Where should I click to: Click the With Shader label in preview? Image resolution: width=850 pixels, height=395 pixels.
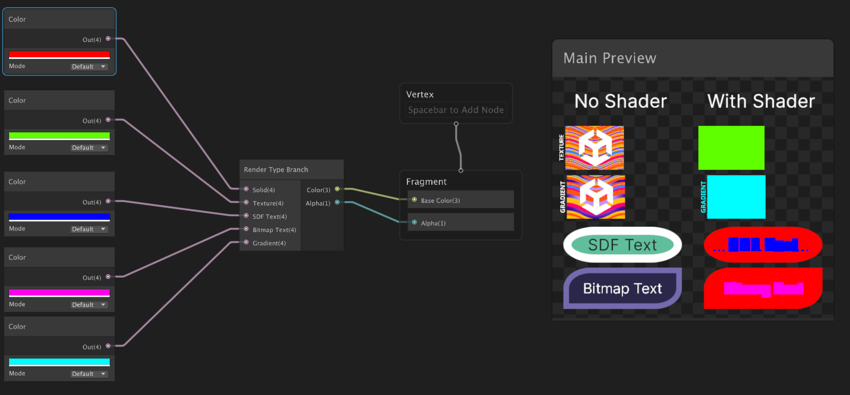click(x=761, y=101)
